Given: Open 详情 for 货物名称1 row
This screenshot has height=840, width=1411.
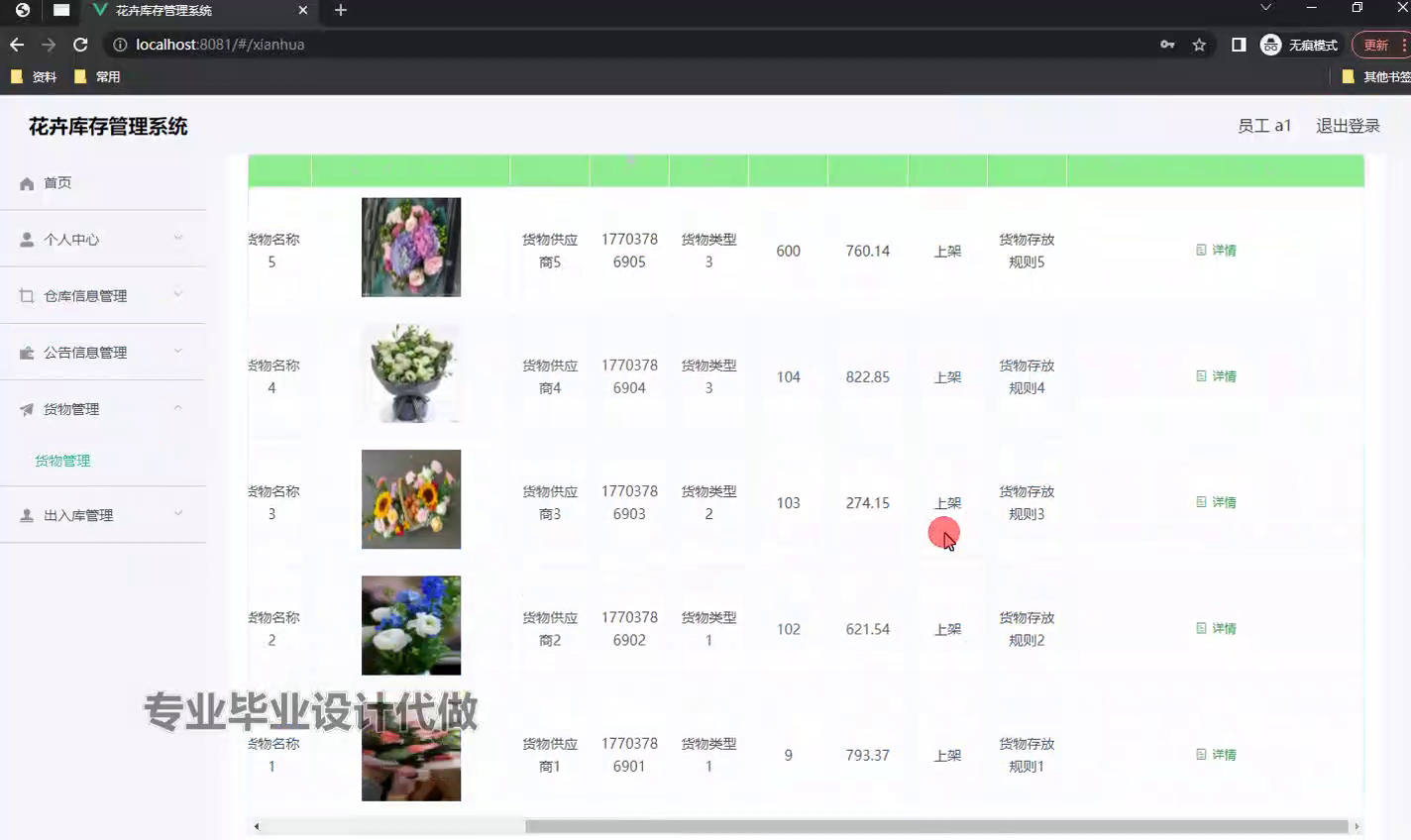Looking at the screenshot, I should (x=1216, y=754).
